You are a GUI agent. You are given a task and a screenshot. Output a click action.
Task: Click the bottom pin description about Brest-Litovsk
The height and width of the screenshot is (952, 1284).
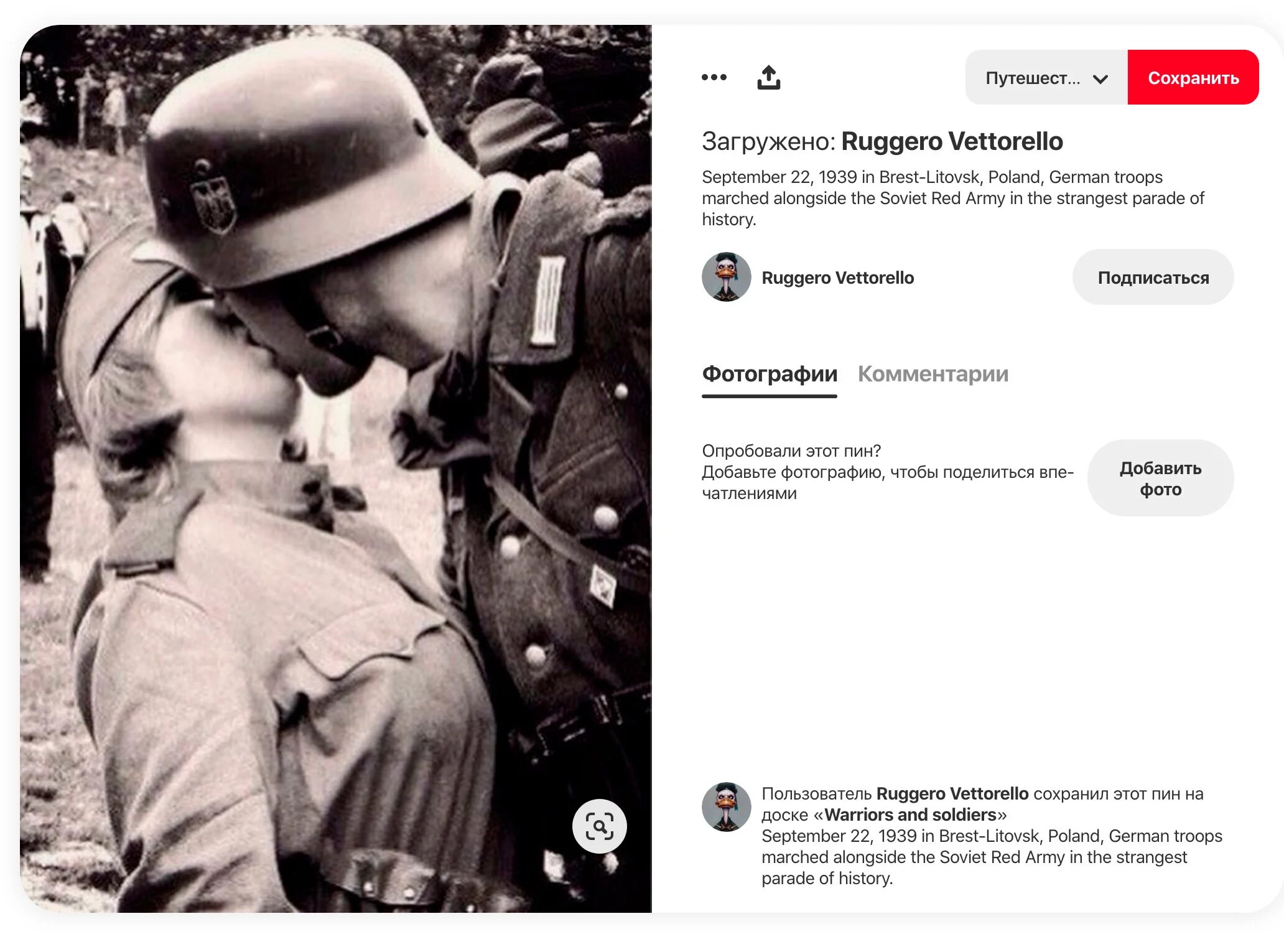(x=992, y=857)
